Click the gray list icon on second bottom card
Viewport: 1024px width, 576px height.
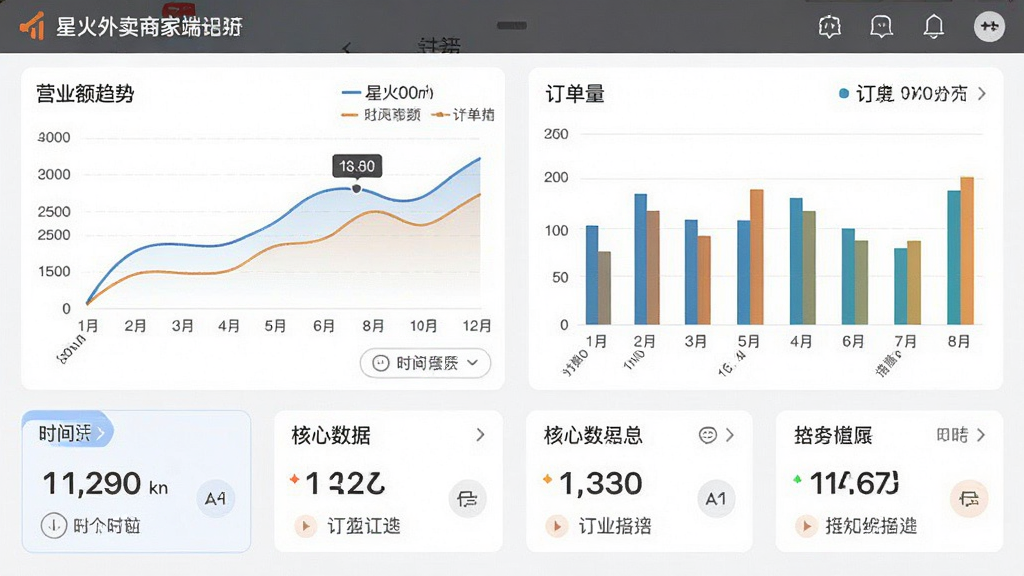tap(468, 499)
